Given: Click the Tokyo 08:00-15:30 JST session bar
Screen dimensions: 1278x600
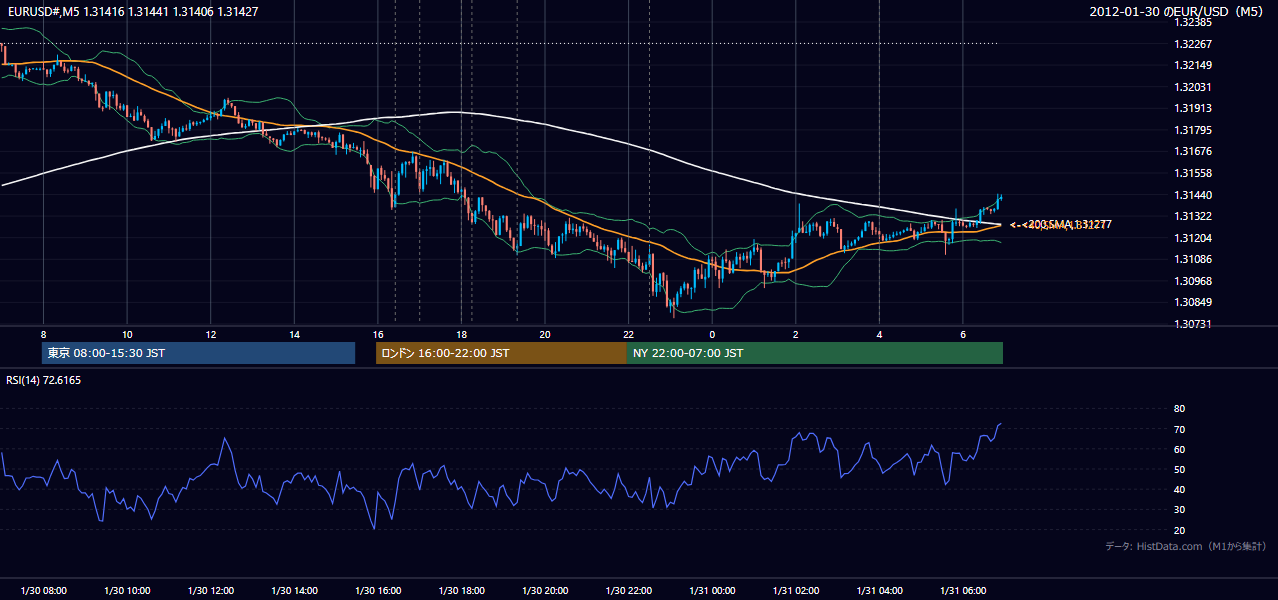Looking at the screenshot, I should [198, 353].
